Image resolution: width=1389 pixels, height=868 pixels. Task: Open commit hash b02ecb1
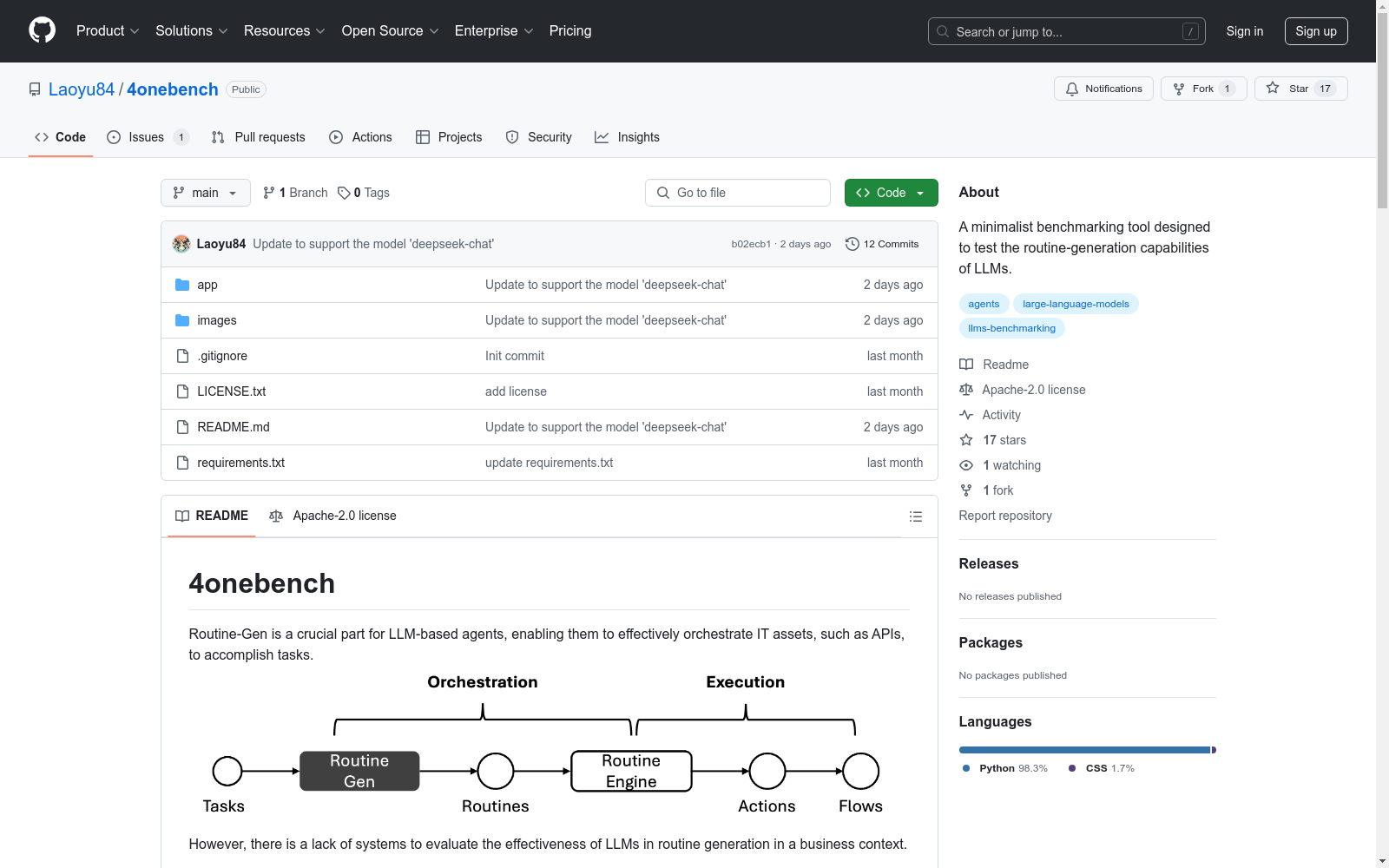751,244
